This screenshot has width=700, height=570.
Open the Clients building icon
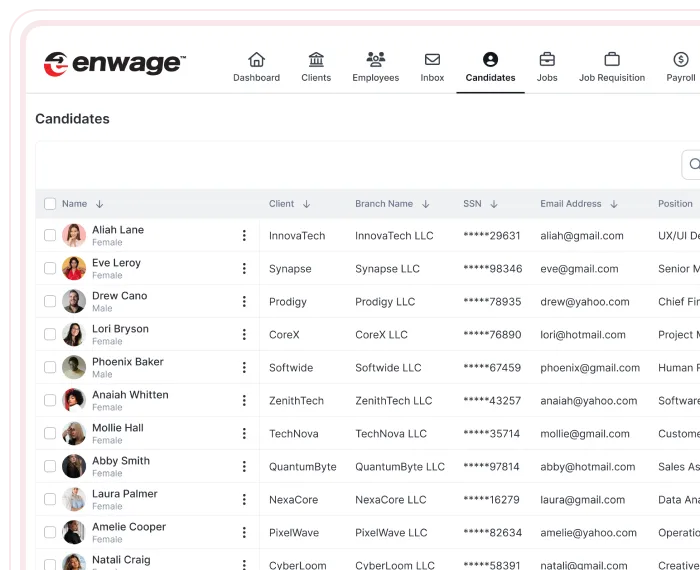316,60
